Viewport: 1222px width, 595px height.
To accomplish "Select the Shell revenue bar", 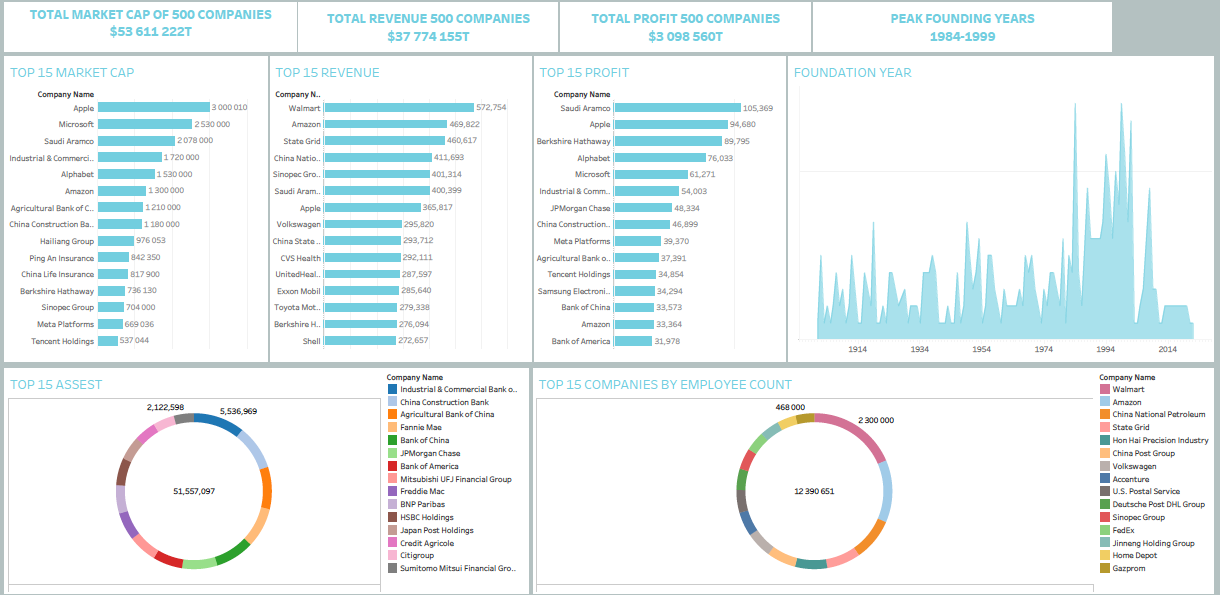I will click(x=360, y=341).
